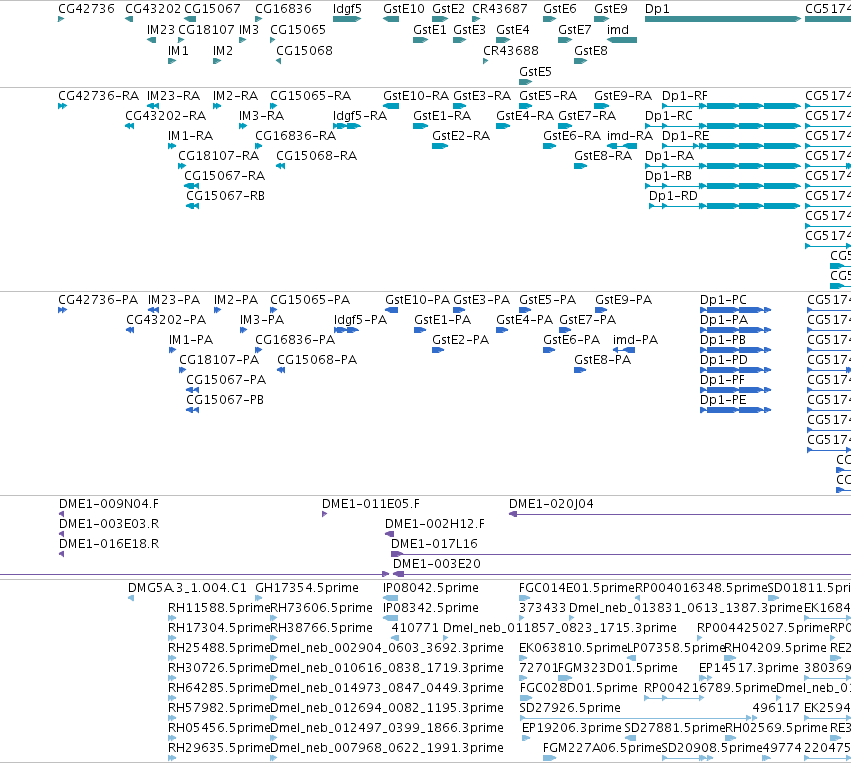Select clone label DME1-002H12.F
The width and height of the screenshot is (851, 763).
coord(435,524)
